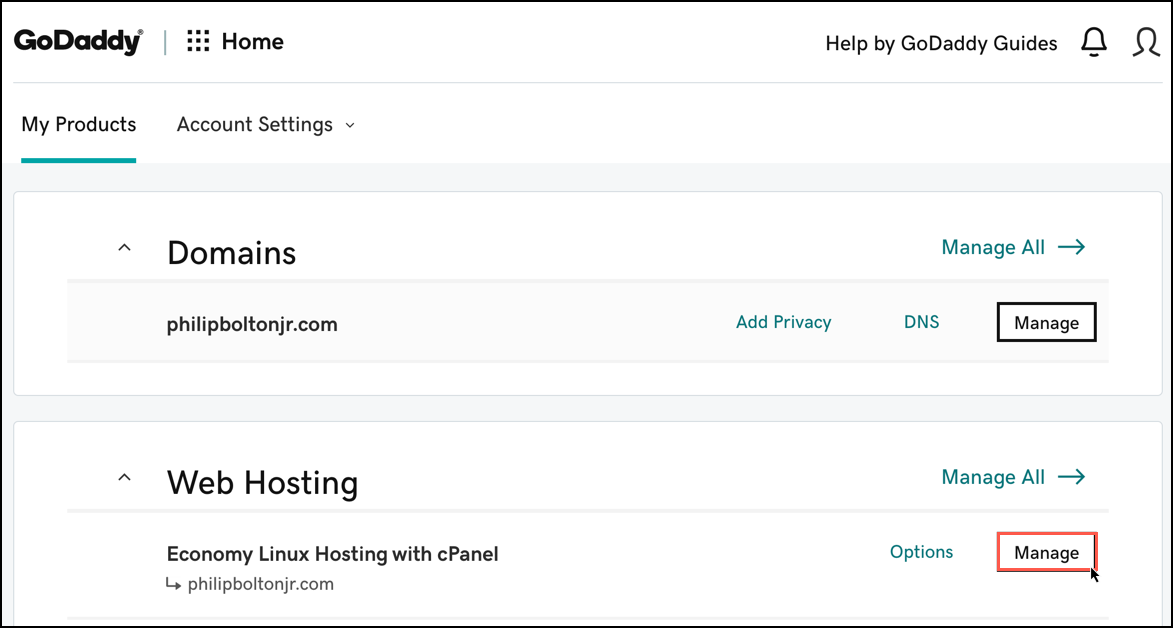Select the philipboltonjr.com domain name in Domains

pyautogui.click(x=252, y=324)
